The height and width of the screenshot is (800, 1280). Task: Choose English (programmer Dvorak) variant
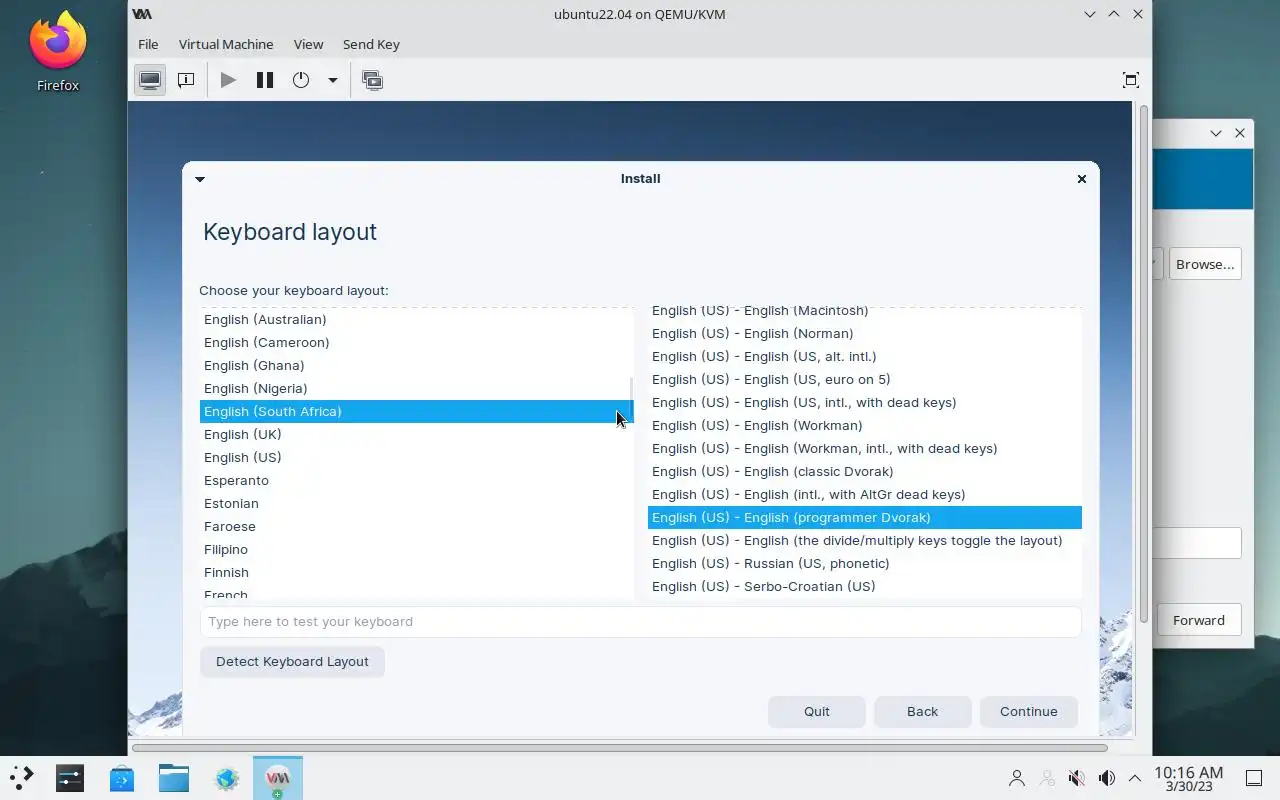pyautogui.click(x=864, y=517)
